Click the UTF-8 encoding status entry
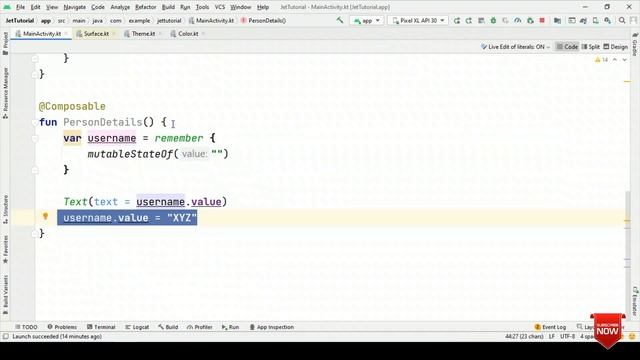 click(x=567, y=337)
